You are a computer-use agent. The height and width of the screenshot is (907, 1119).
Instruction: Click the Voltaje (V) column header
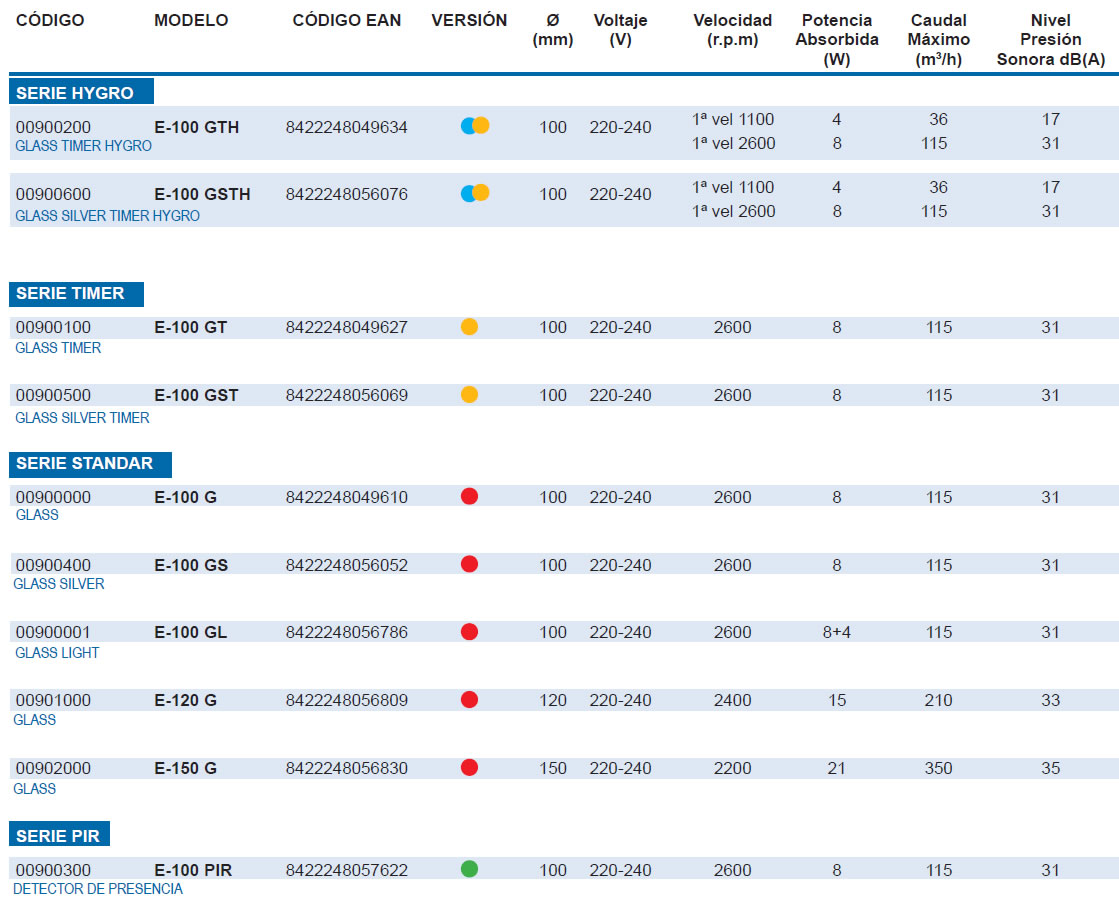tap(620, 30)
